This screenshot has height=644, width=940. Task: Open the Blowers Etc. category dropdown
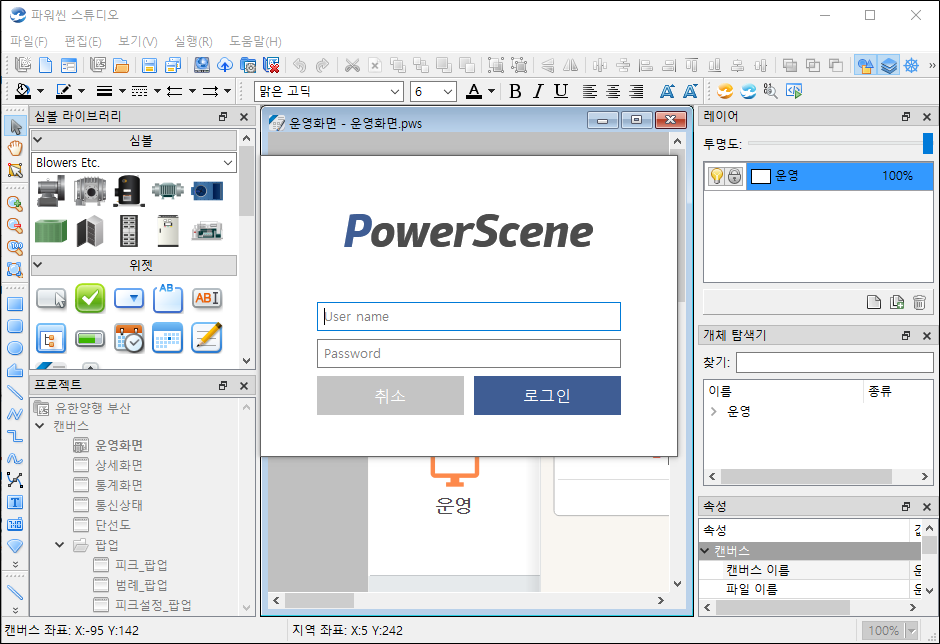point(228,162)
